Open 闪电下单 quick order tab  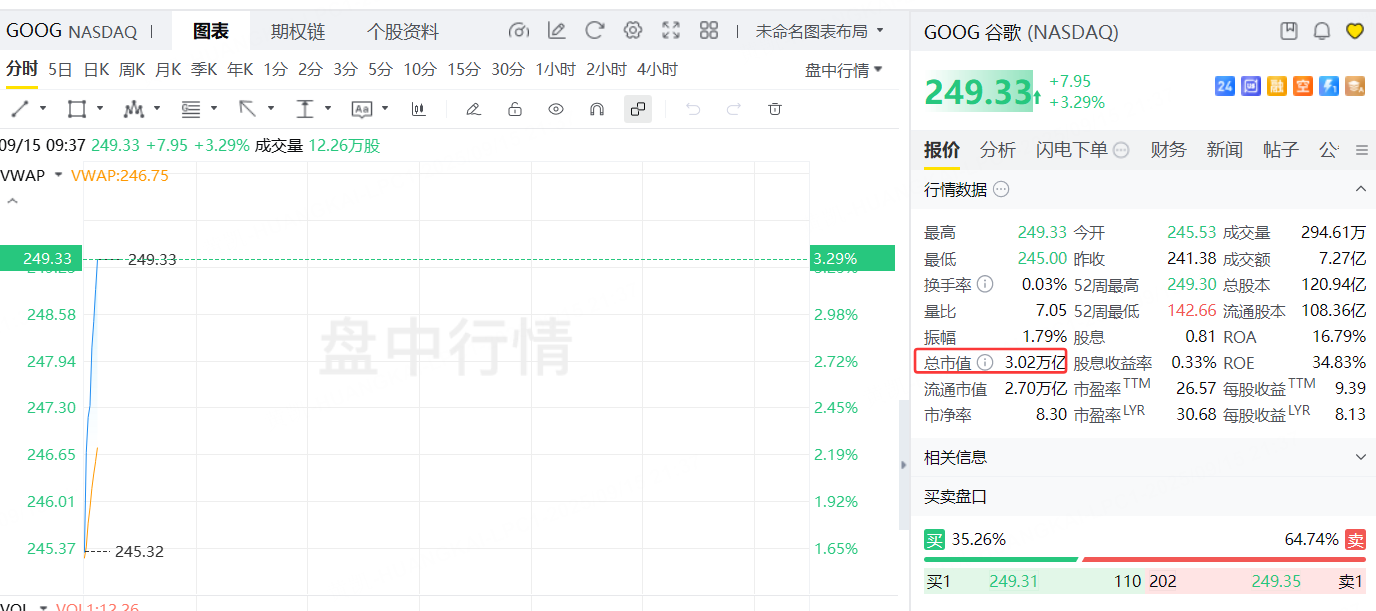point(1072,150)
